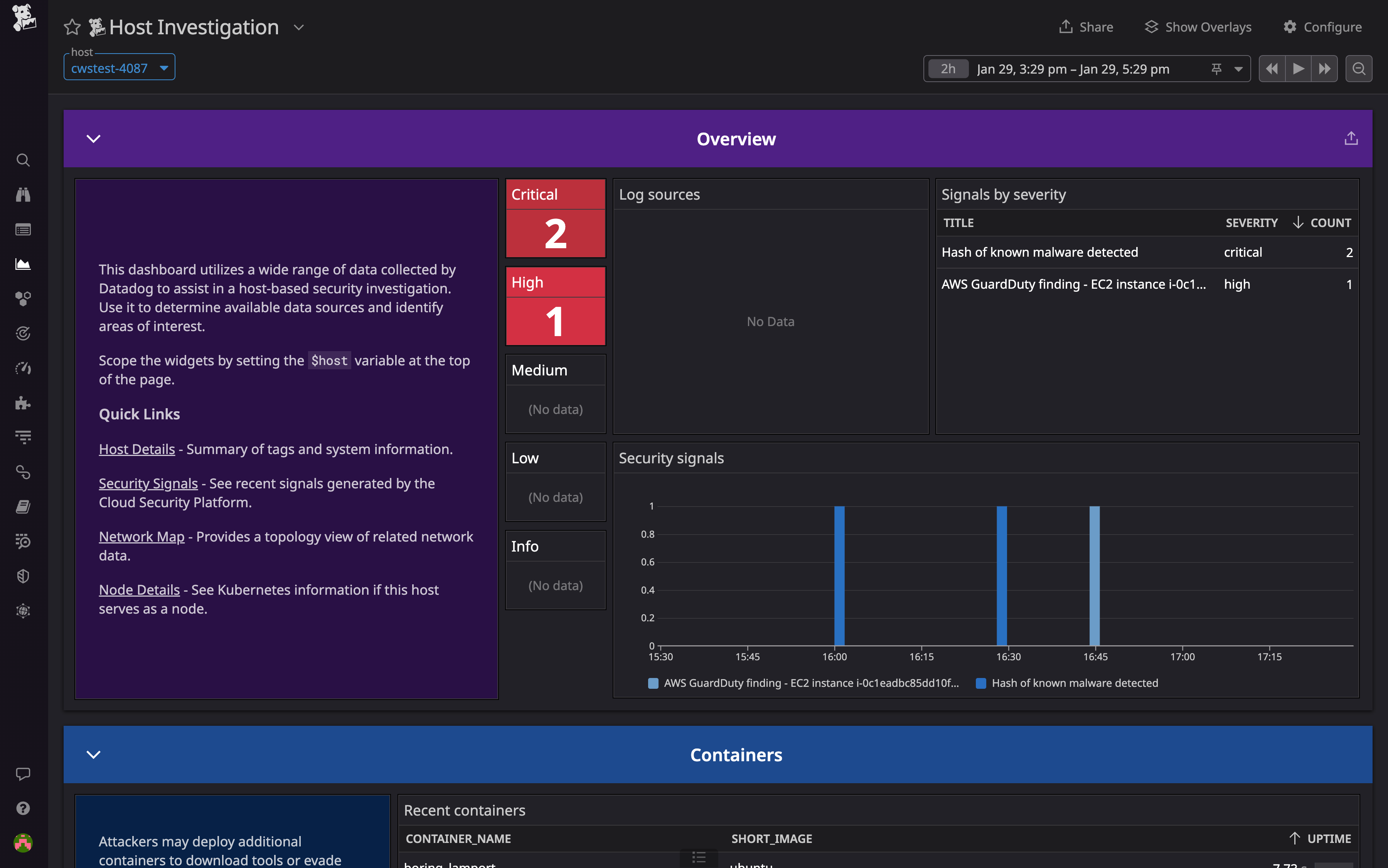Click the Security shield icon in sidebar
1388x868 pixels.
[x=23, y=576]
